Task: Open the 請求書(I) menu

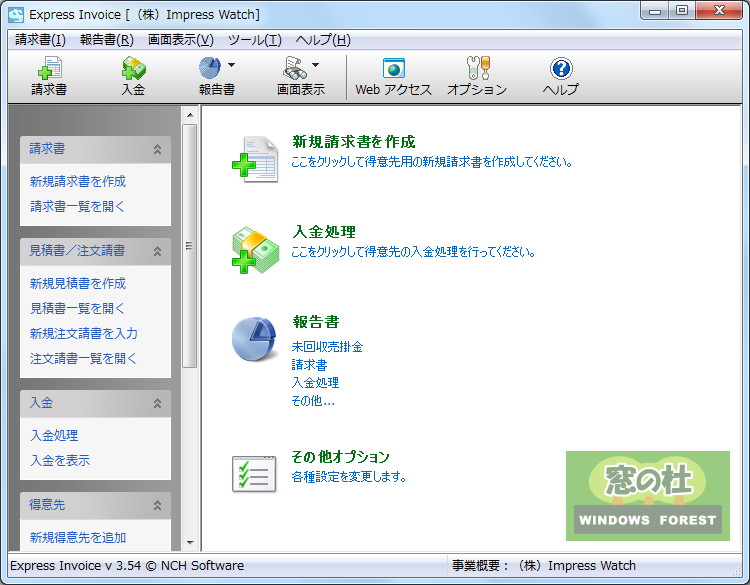Action: 40,40
